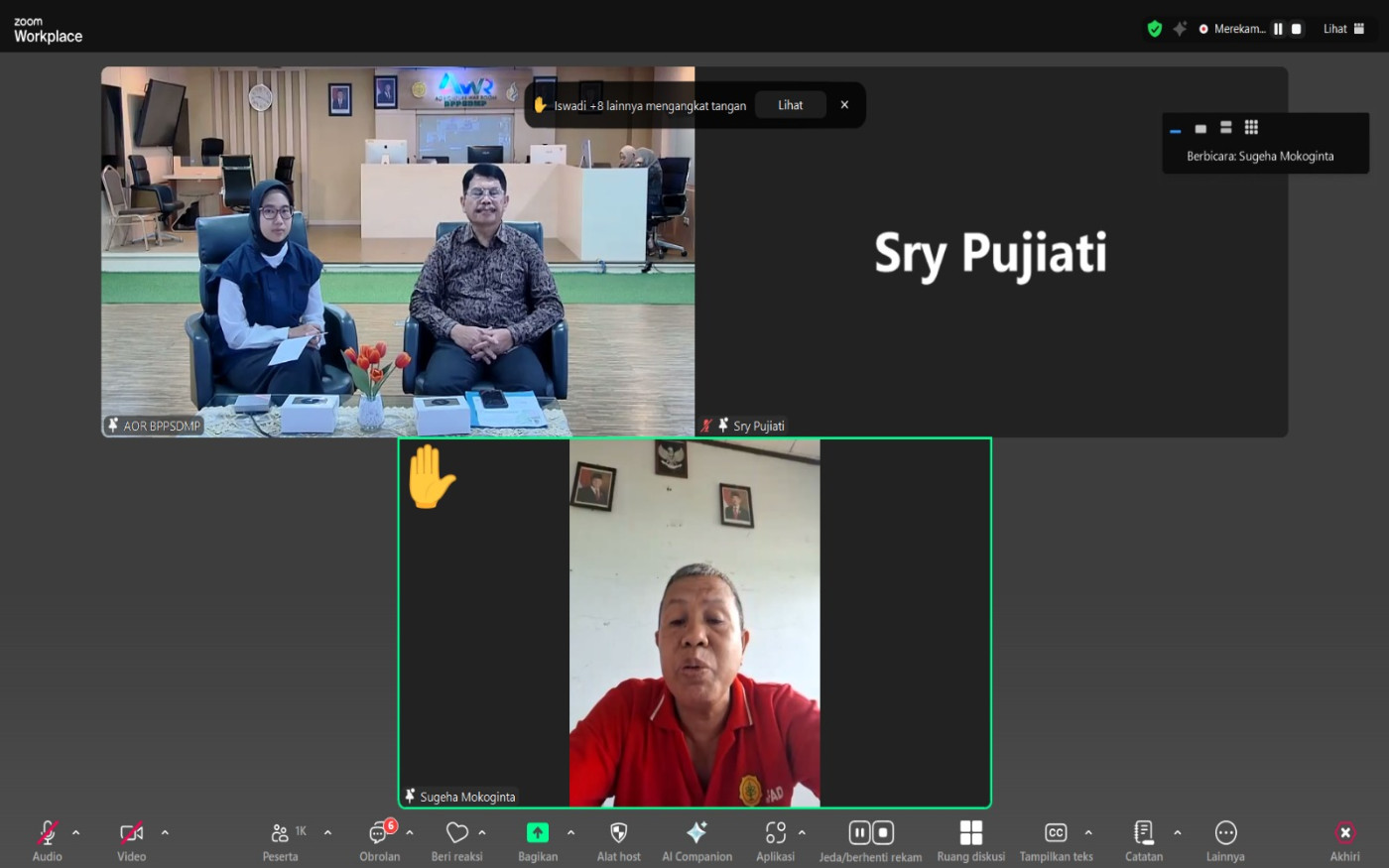Open the Obrolan chat panel
Image resolution: width=1389 pixels, height=868 pixels.
[379, 834]
